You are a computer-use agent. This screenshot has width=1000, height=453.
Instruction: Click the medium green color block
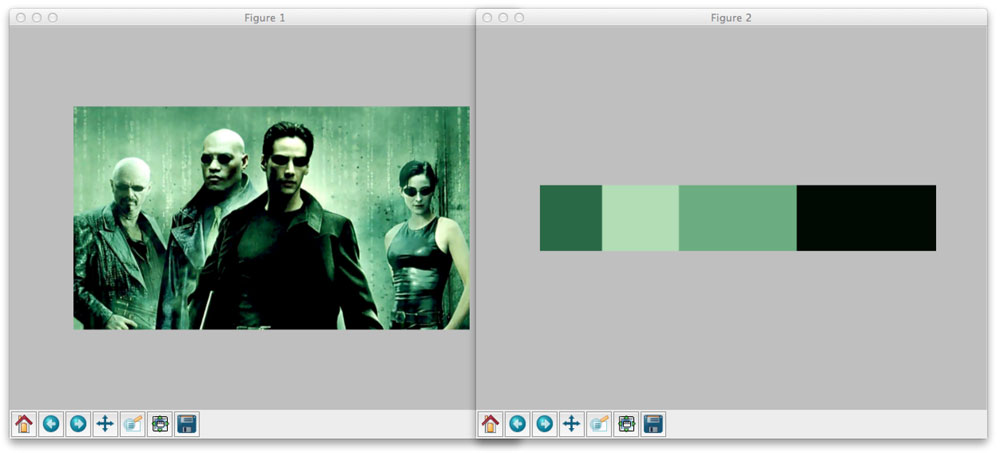(x=738, y=218)
